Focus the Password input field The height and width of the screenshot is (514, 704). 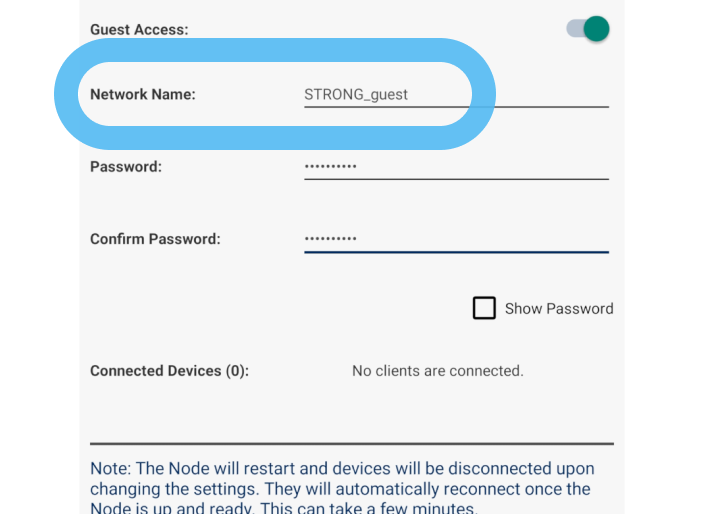click(456, 167)
